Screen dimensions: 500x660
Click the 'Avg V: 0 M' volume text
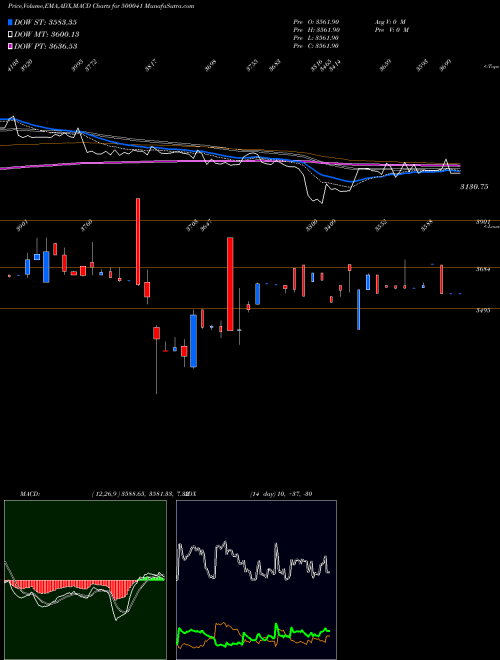tap(389, 21)
